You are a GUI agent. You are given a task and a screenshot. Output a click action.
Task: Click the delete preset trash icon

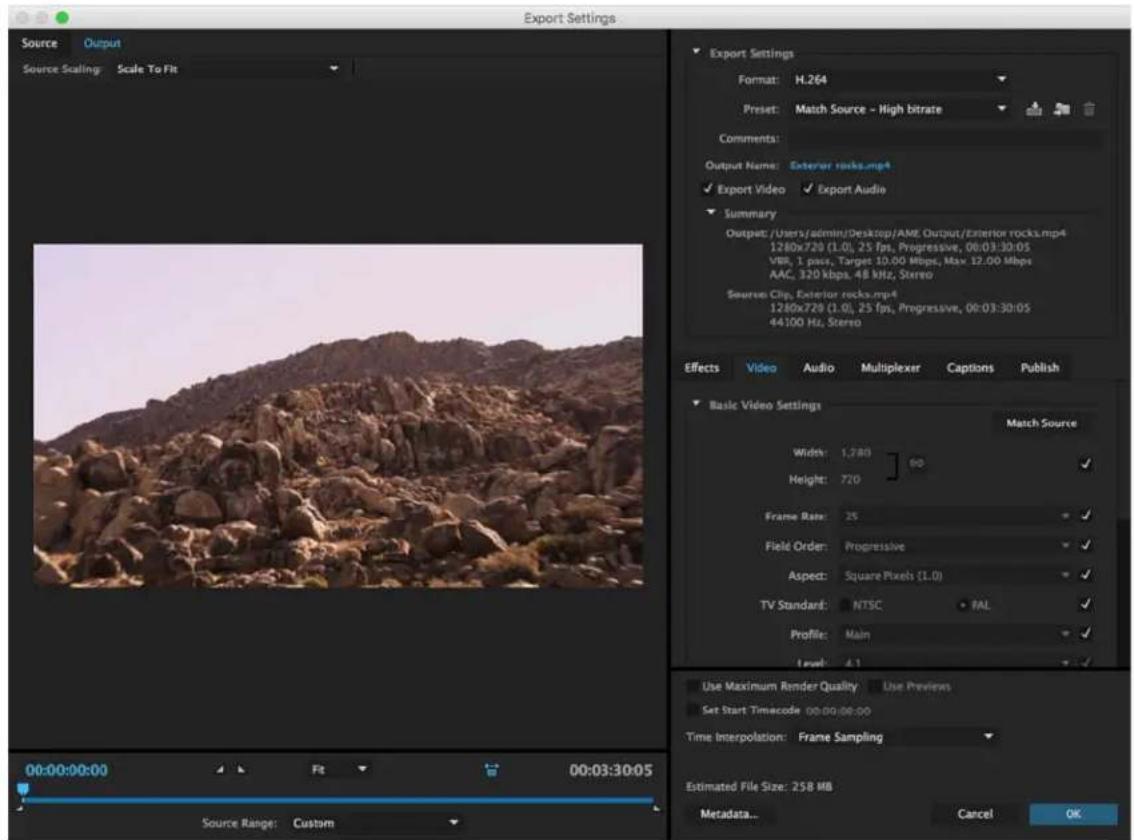point(1089,109)
